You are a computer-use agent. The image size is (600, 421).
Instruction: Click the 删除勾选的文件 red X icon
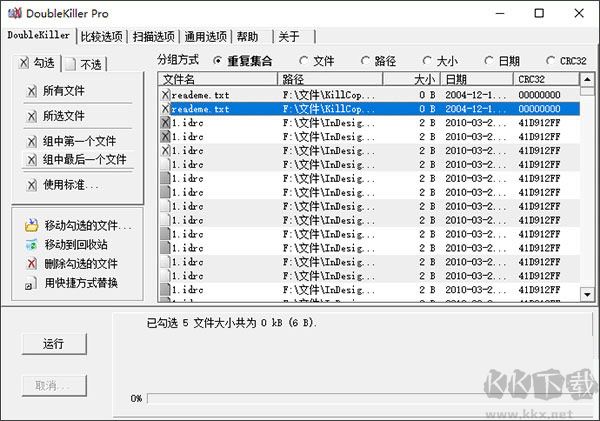(31, 264)
